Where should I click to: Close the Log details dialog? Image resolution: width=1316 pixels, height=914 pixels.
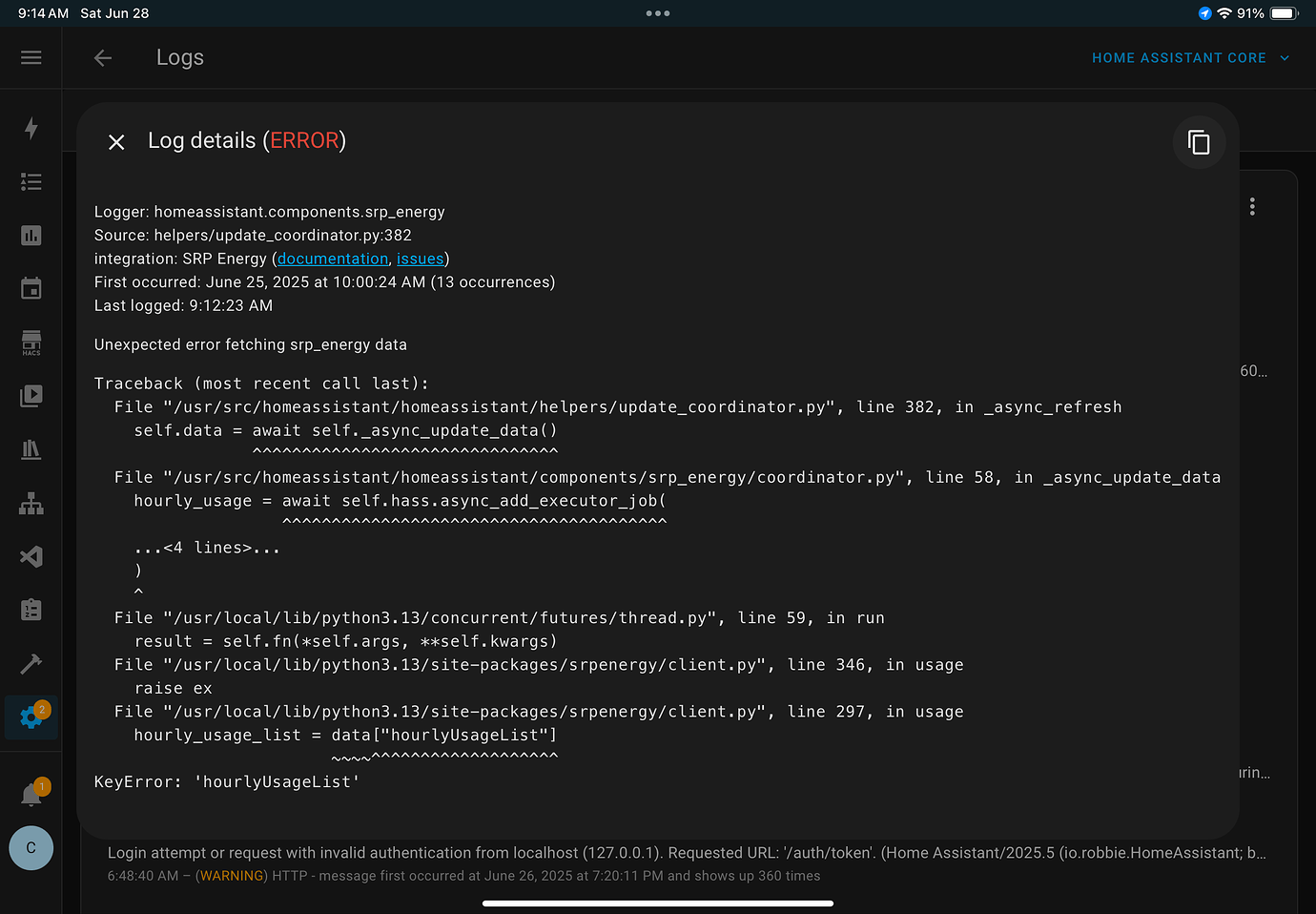tap(116, 142)
